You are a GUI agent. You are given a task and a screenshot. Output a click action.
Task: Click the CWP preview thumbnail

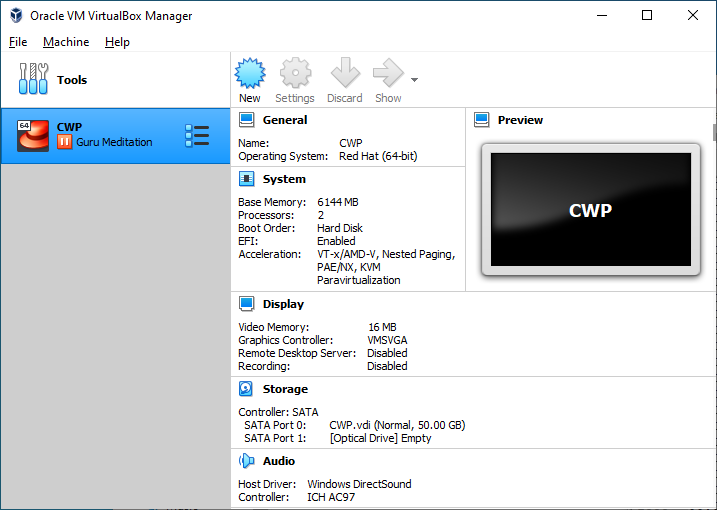[x=591, y=209]
